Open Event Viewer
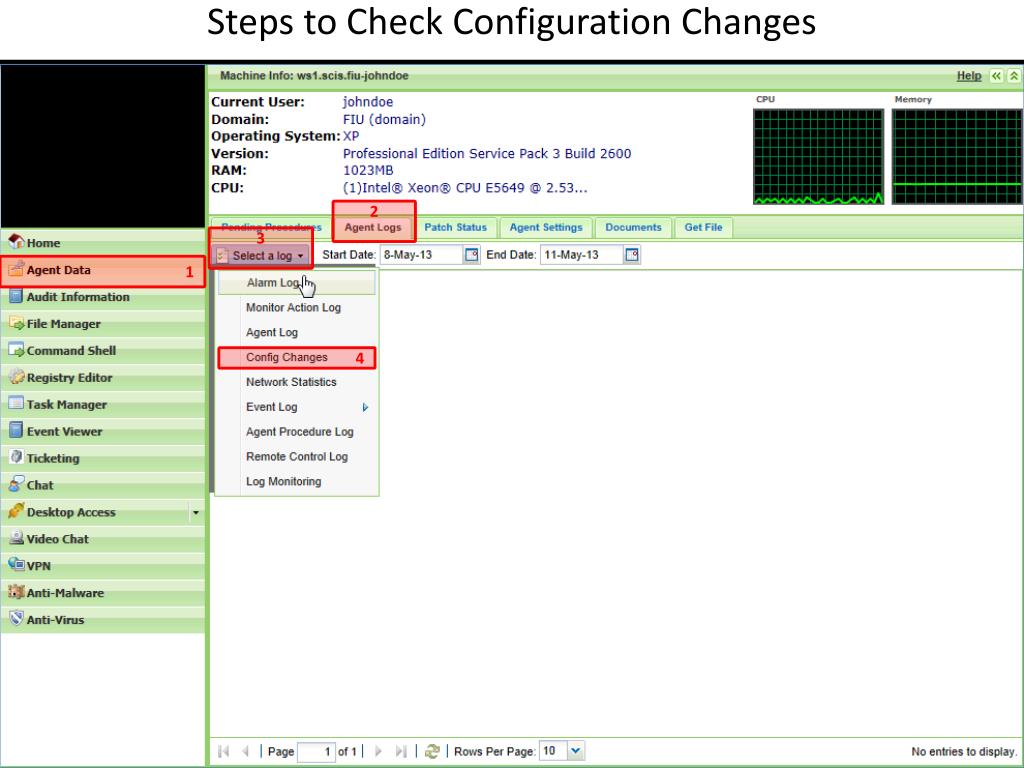Screen dimensions: 1024x768 [102, 432]
